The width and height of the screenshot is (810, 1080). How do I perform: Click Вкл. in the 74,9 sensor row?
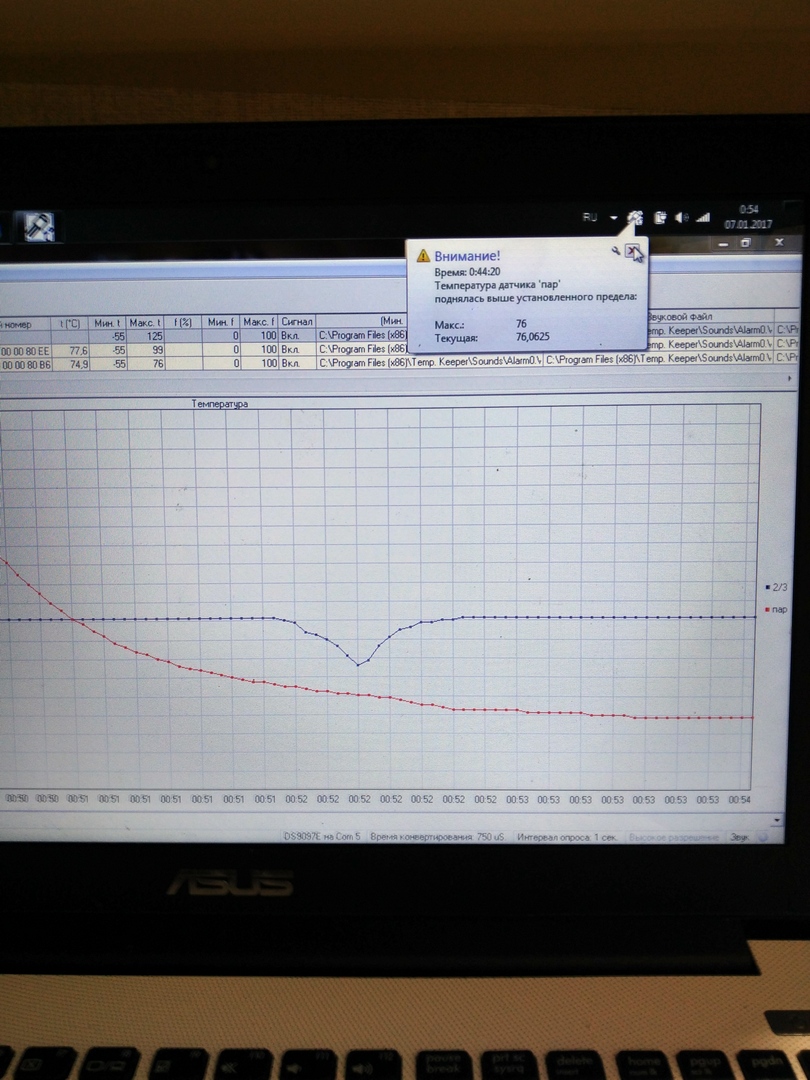[x=298, y=362]
